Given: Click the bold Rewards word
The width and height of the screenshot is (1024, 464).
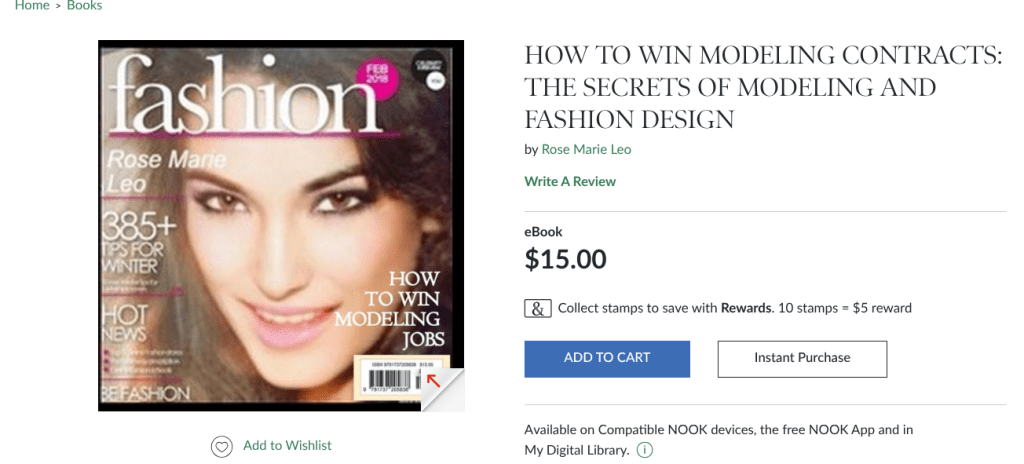Looking at the screenshot, I should [x=746, y=308].
